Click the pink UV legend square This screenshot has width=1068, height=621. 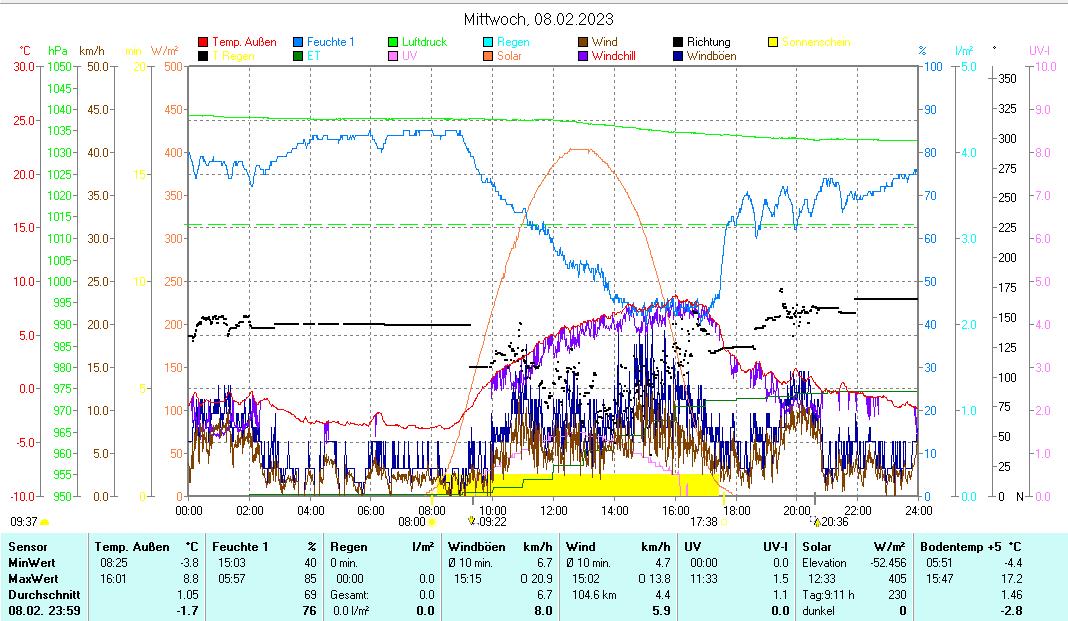393,56
